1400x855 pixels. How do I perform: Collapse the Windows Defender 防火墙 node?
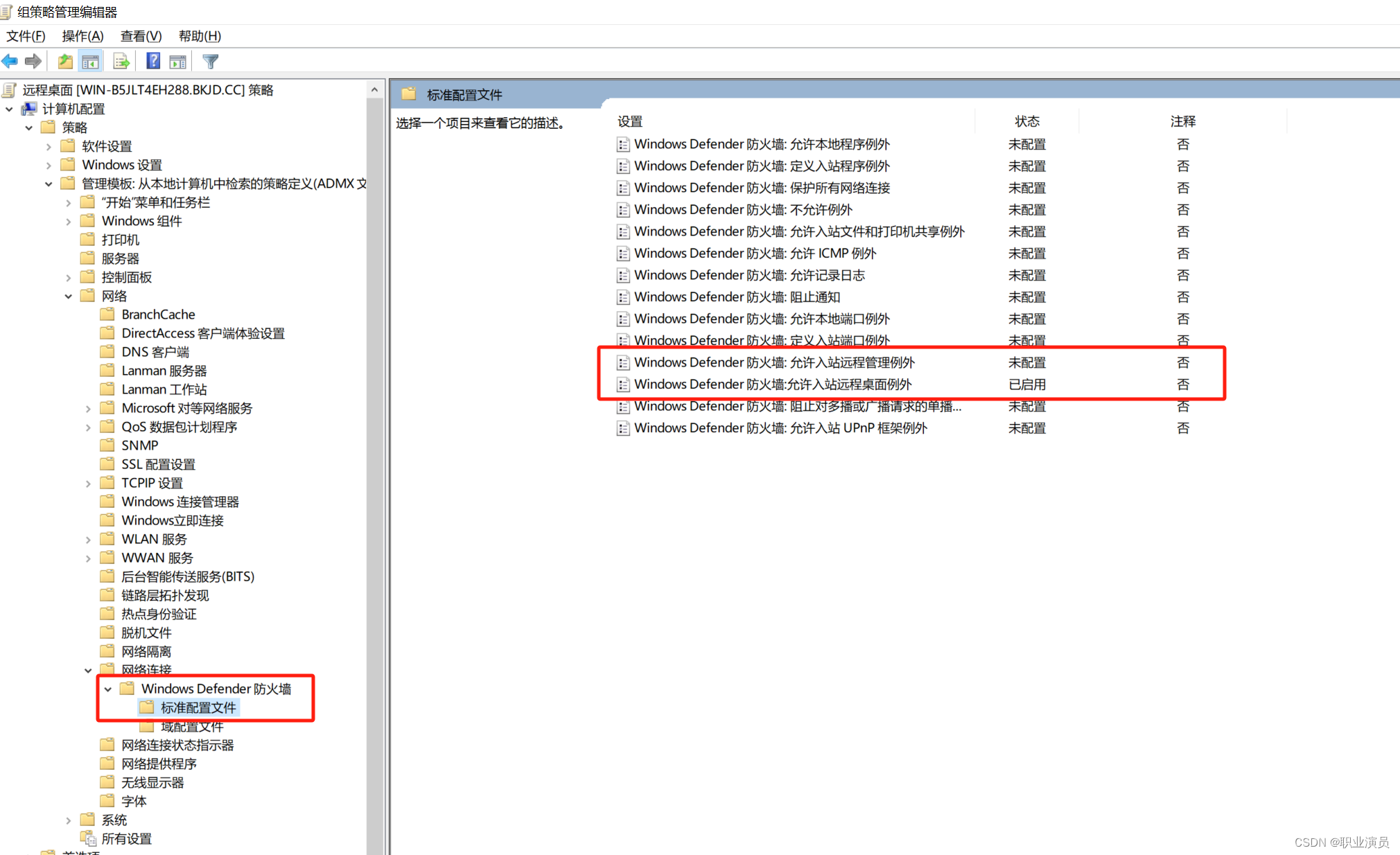108,689
